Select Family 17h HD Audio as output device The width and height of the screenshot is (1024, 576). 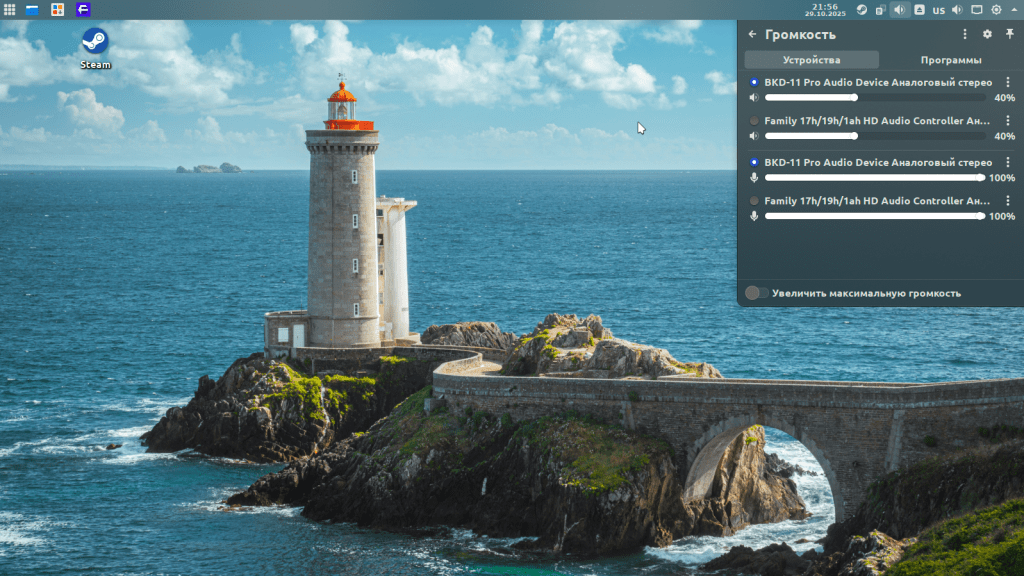coord(754,121)
